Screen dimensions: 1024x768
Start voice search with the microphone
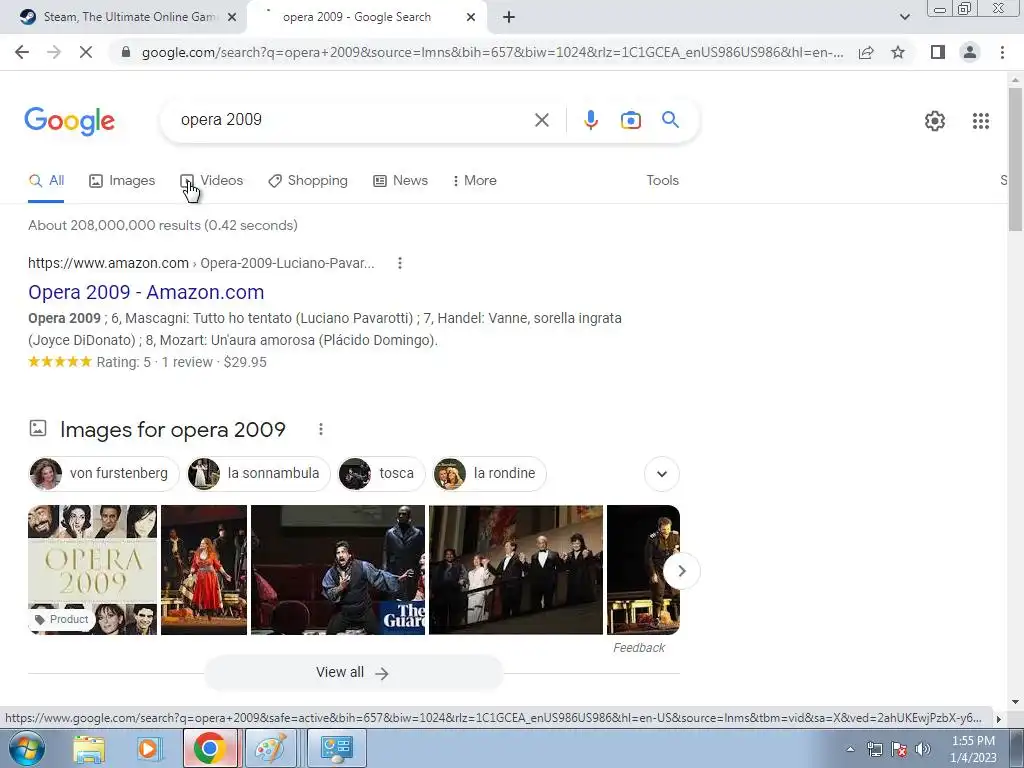[590, 120]
